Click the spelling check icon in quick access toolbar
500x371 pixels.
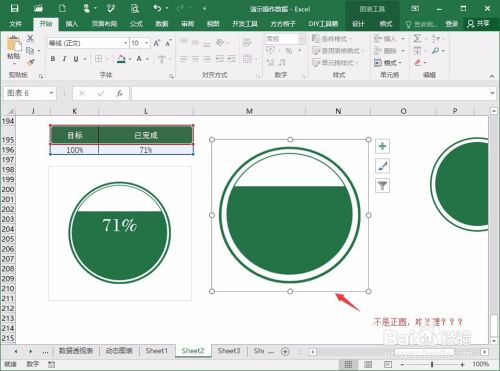click(111, 8)
